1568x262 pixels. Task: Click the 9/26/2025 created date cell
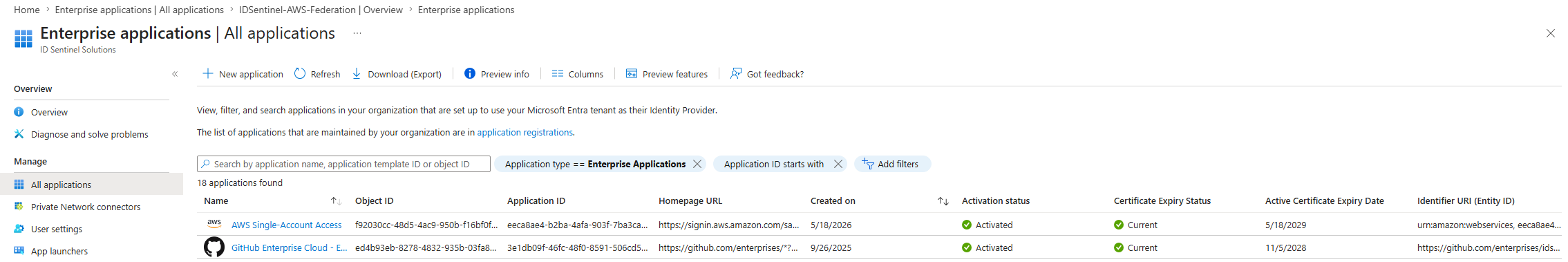[x=831, y=247]
